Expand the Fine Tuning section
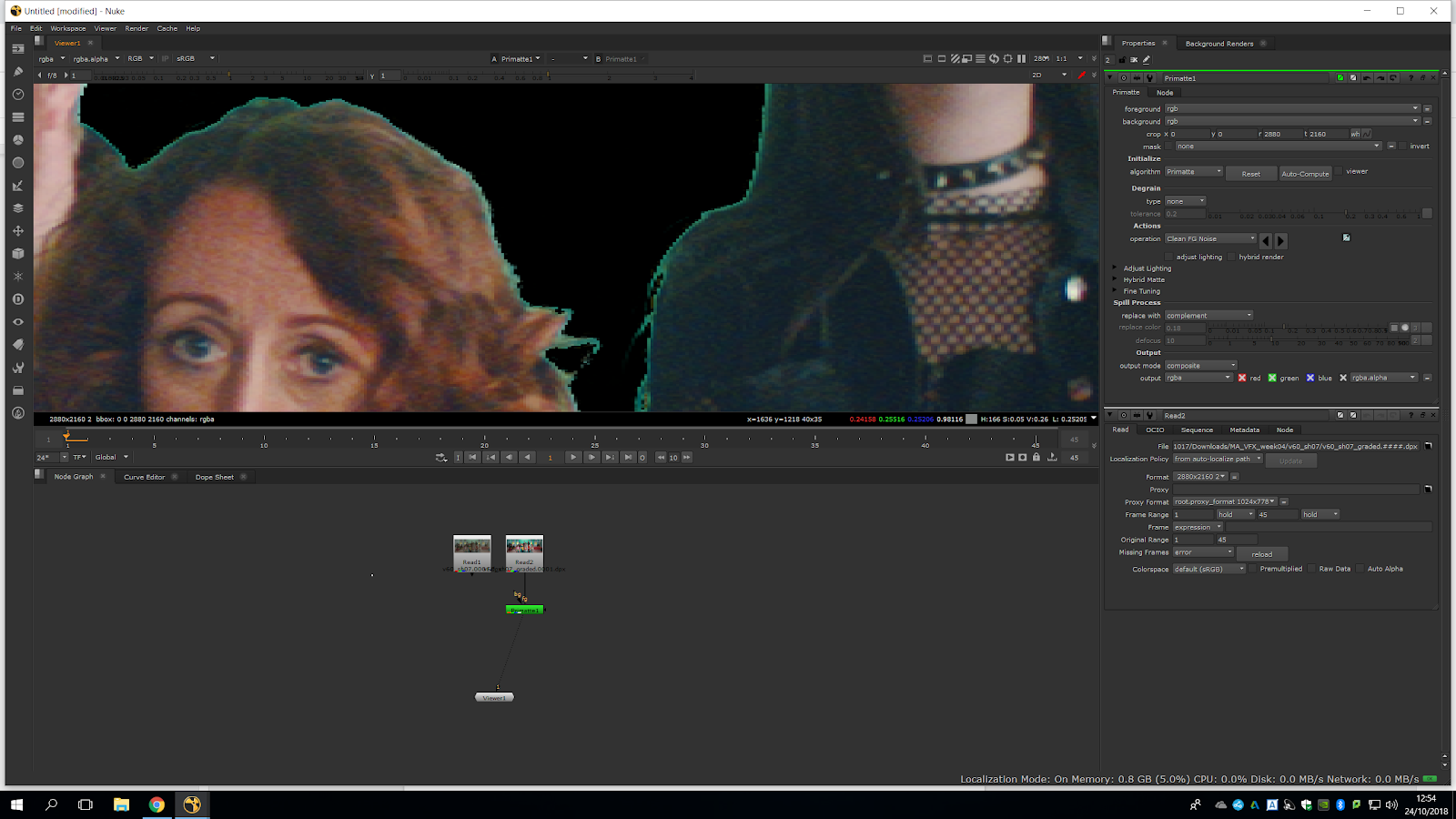 tap(1115, 291)
